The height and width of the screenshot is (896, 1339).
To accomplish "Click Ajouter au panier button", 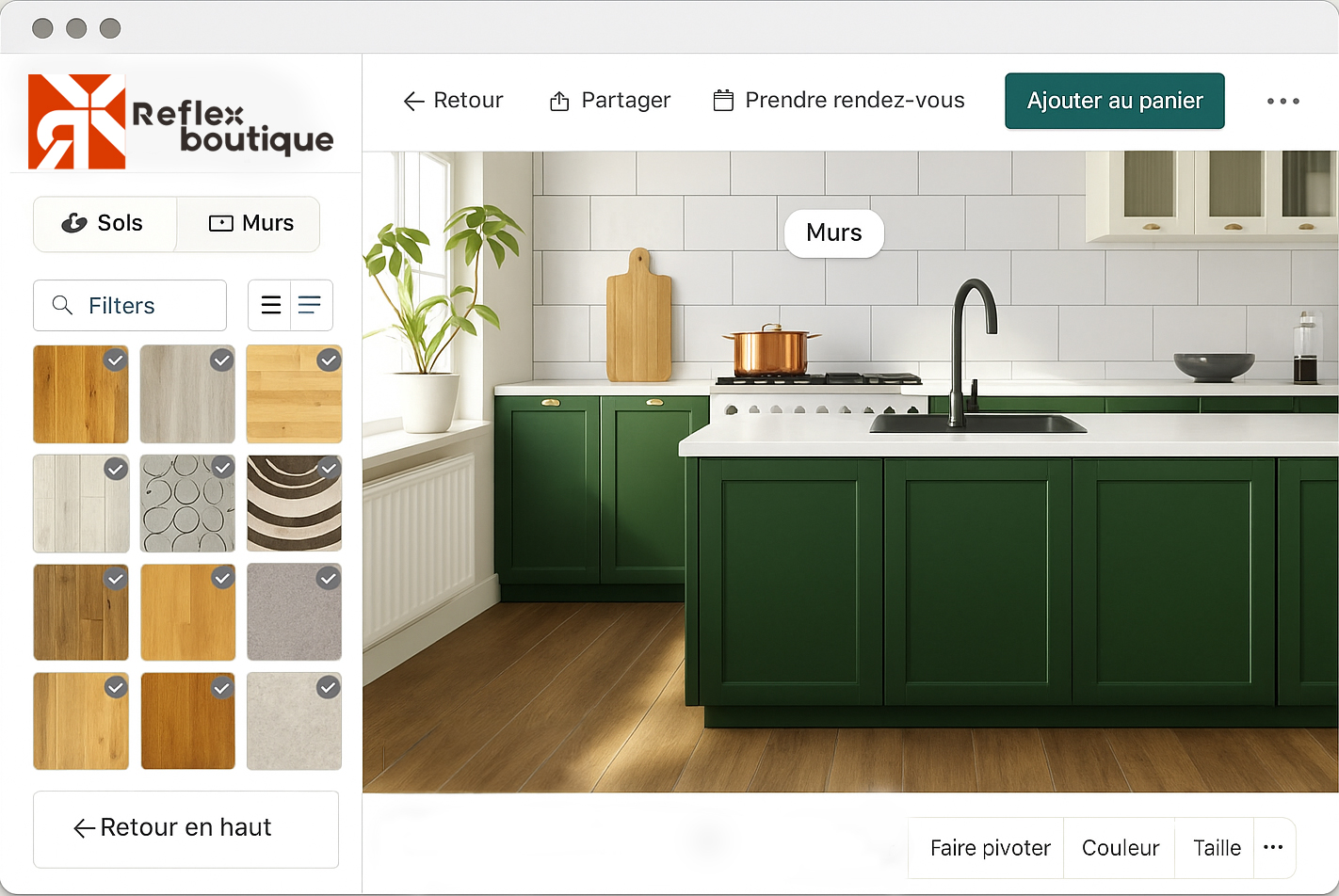I will tap(1115, 101).
